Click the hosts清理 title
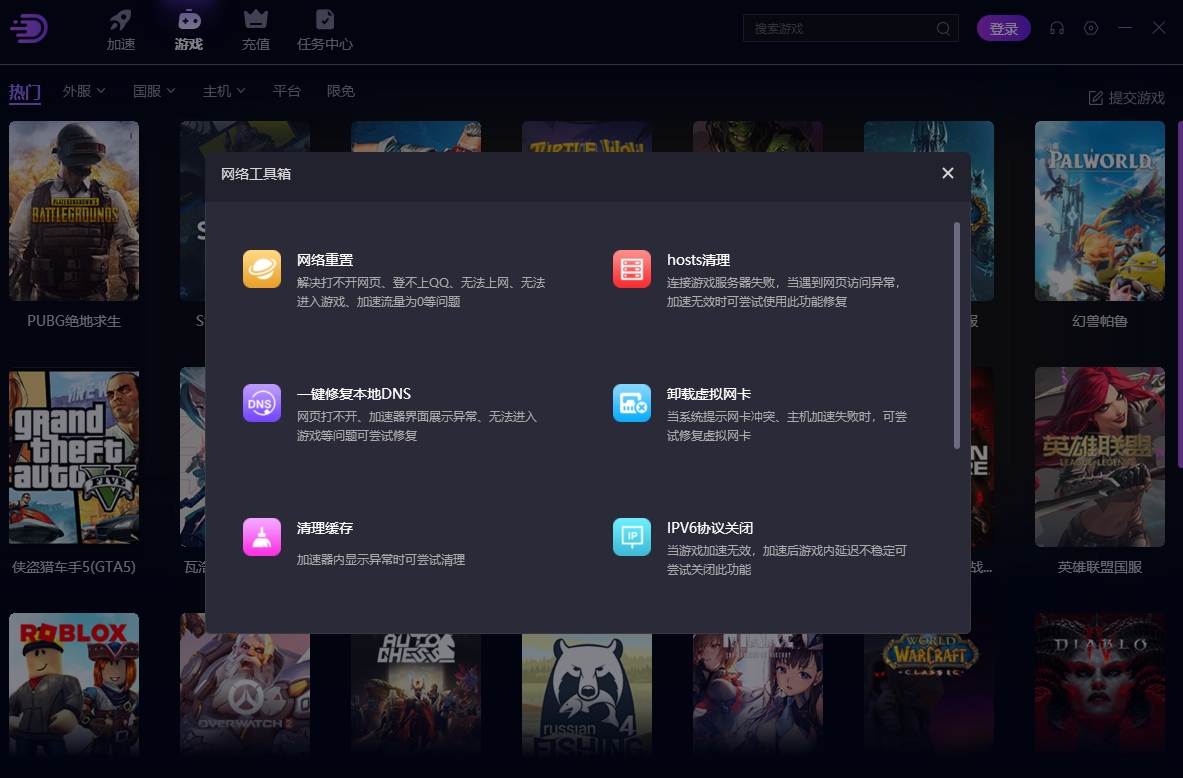 (x=699, y=260)
